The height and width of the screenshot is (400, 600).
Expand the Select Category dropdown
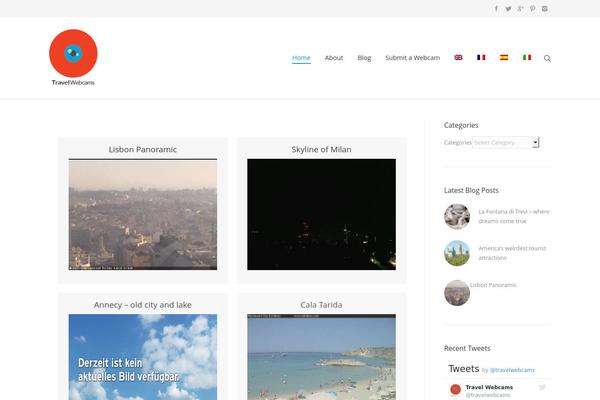(x=506, y=142)
